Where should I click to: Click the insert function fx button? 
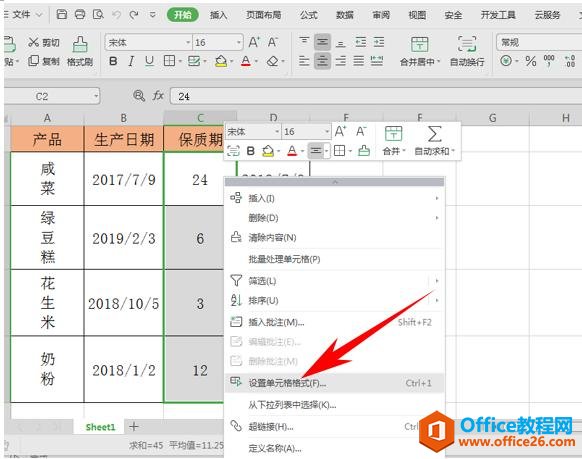click(158, 96)
